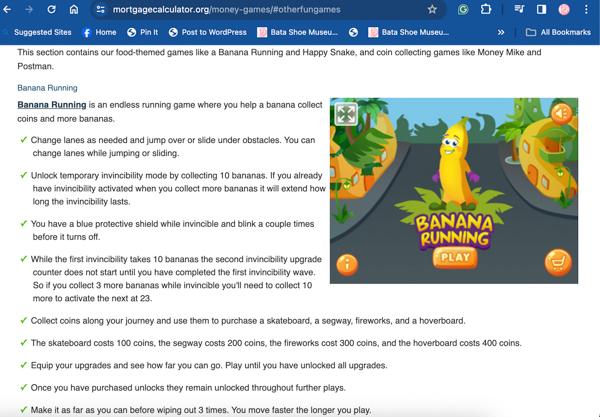Click the Banana Running section heading

tap(47, 88)
